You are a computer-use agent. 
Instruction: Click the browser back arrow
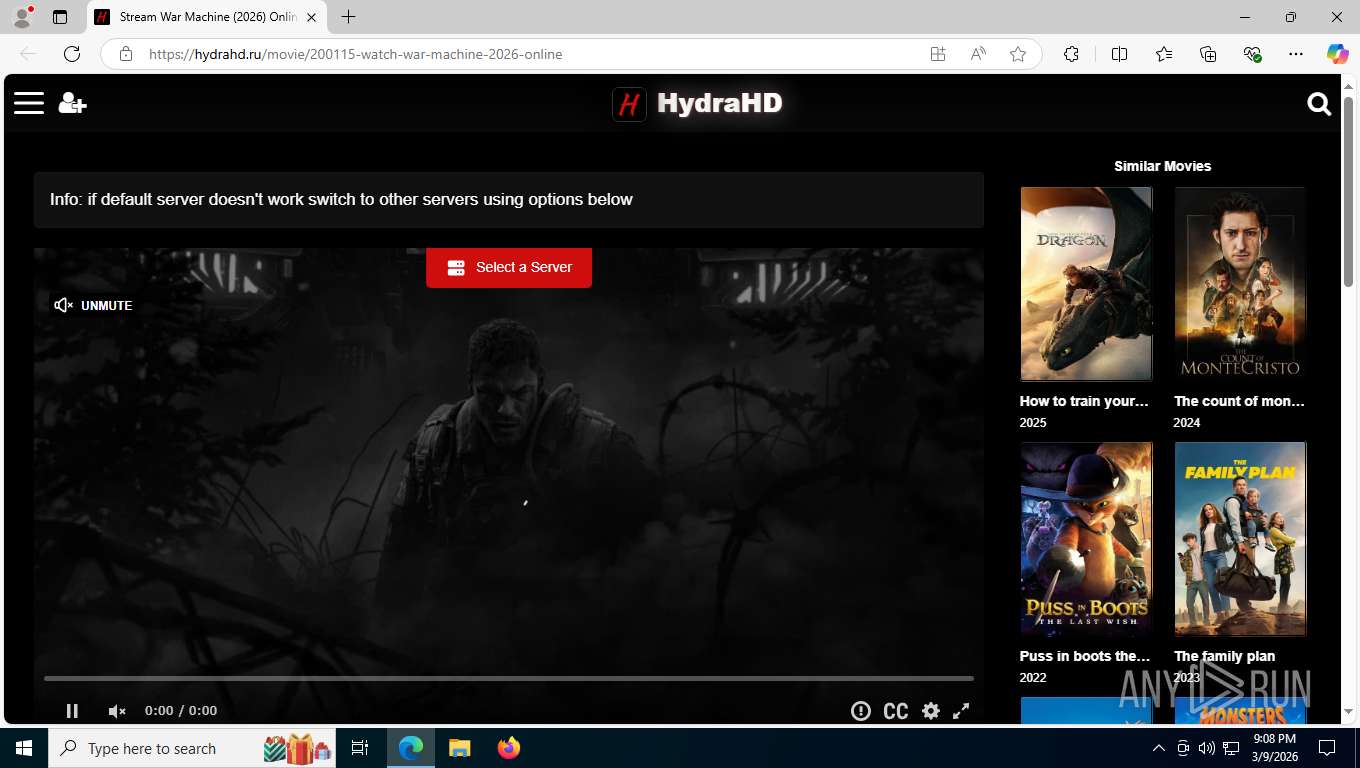(28, 54)
